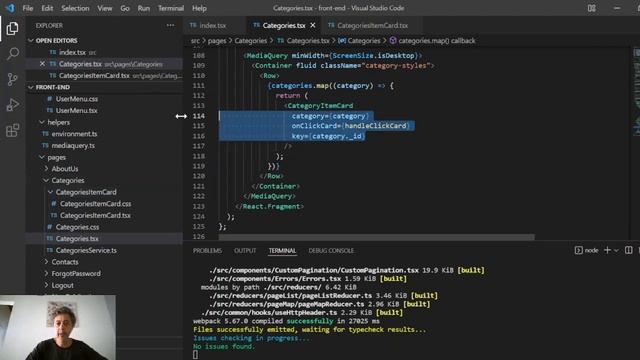Open environment.ts file
The width and height of the screenshot is (640, 360).
point(74,134)
